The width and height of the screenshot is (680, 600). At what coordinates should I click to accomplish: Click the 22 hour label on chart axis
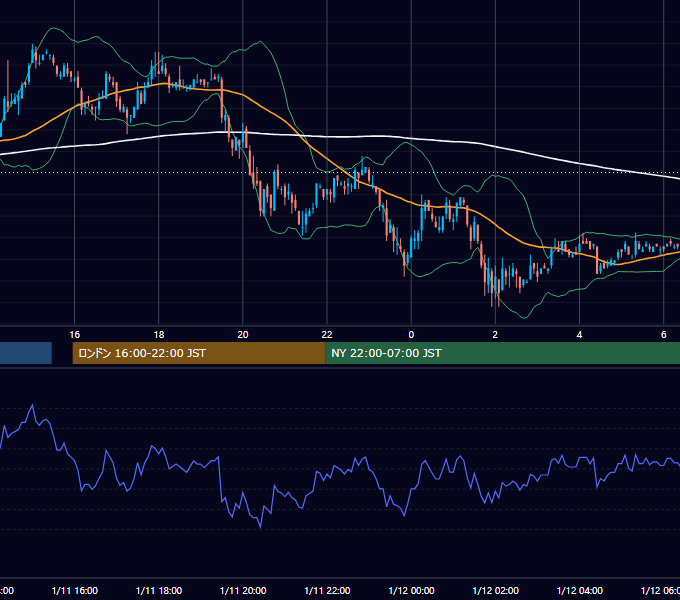327,335
